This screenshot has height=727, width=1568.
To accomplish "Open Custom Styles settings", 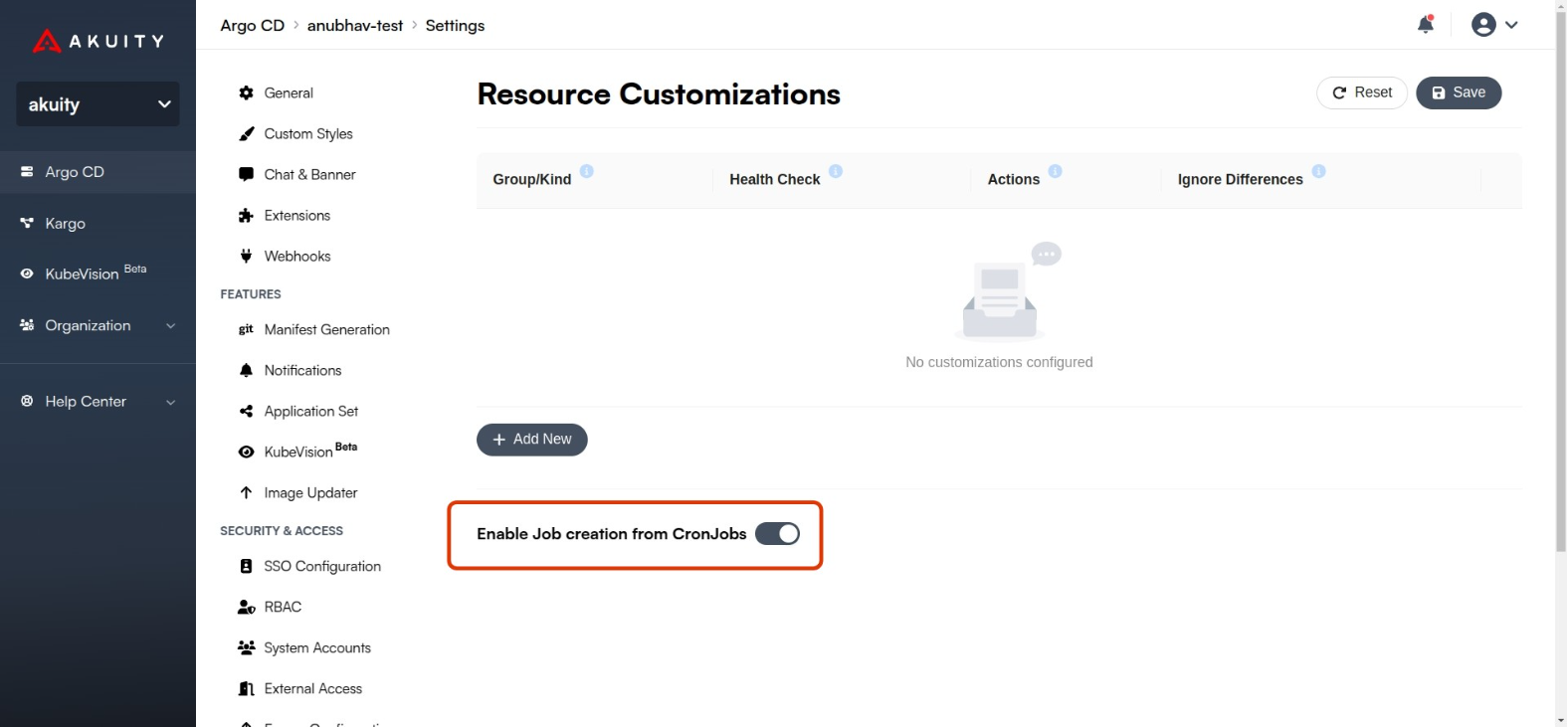I will click(x=308, y=133).
